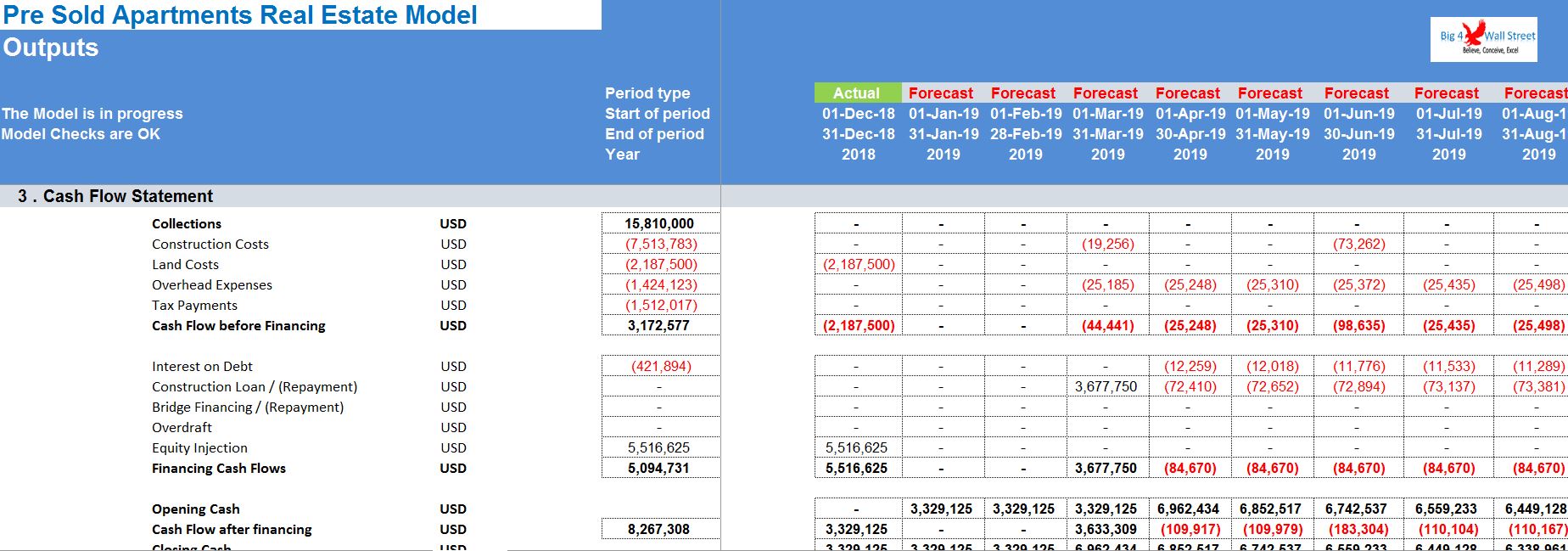This screenshot has height=551, width=1568.
Task: Select Jan-19 Opening Cash cell 3,329,125
Action: [x=942, y=509]
